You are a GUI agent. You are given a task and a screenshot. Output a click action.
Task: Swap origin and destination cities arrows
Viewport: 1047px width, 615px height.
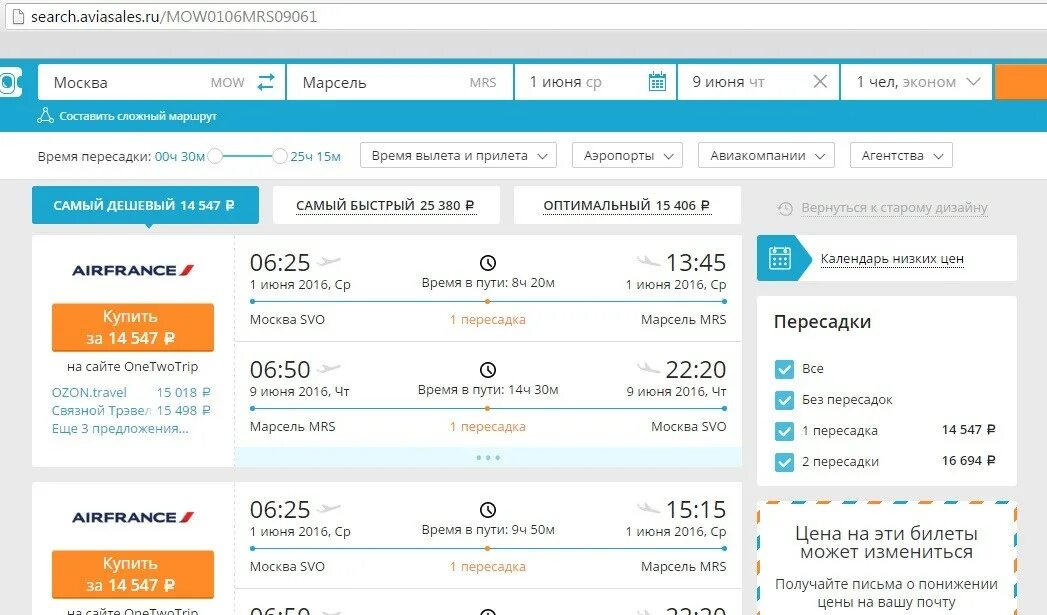tap(266, 82)
